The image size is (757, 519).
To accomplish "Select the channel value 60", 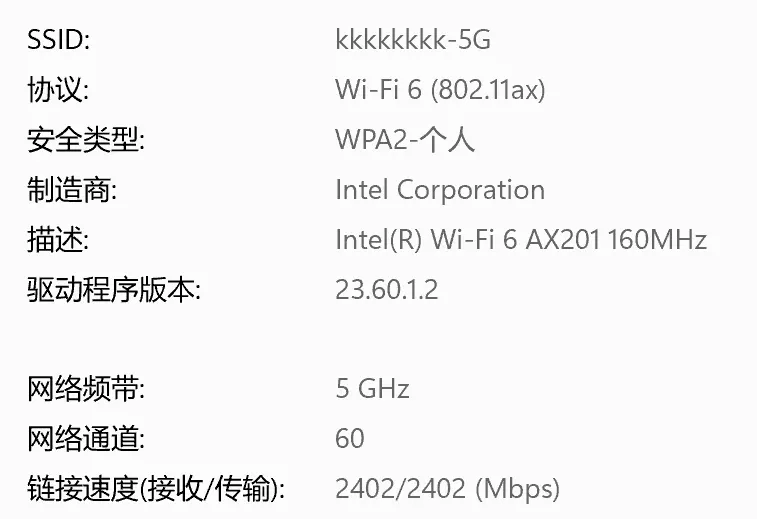I will tap(350, 438).
